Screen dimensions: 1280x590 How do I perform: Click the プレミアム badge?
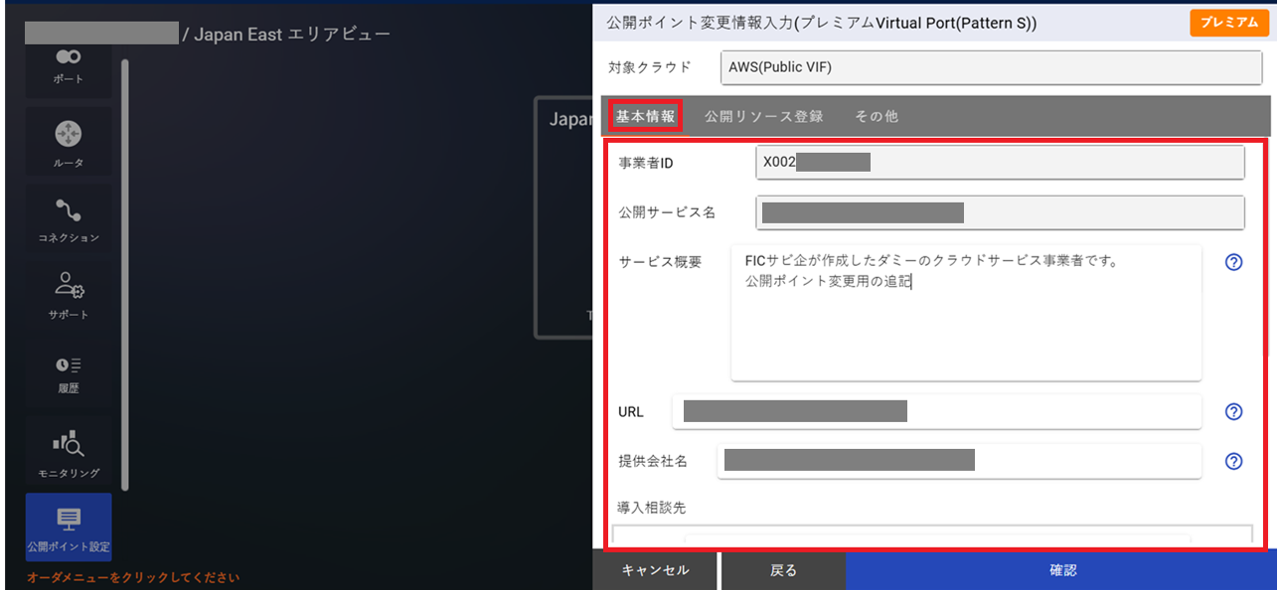point(1229,22)
